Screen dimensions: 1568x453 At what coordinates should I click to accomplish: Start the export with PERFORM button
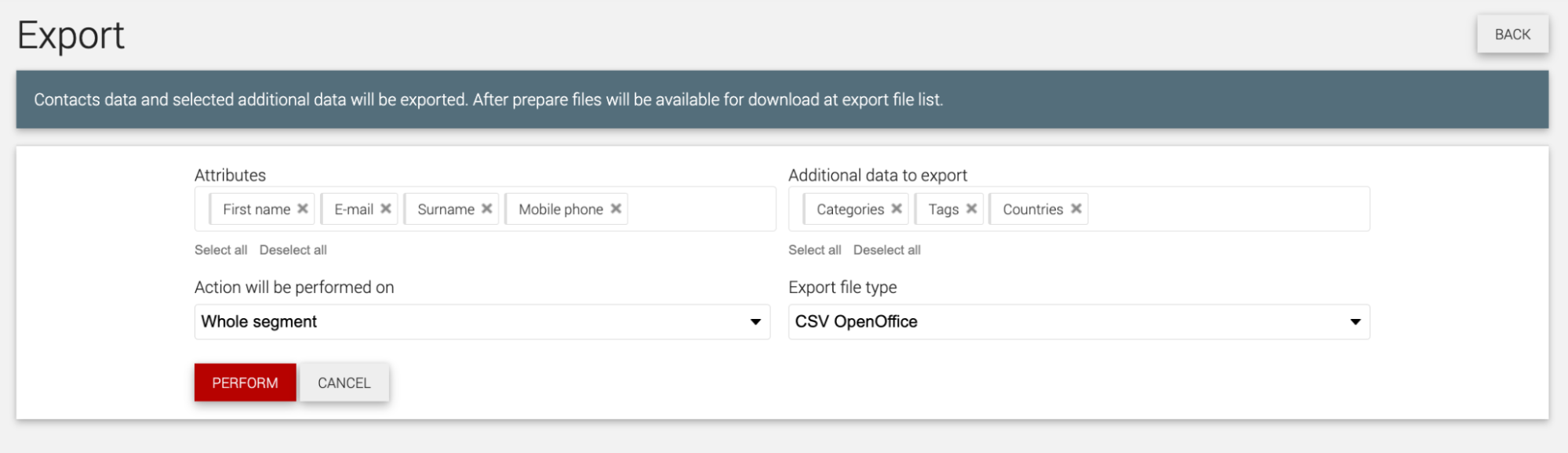[x=246, y=382]
